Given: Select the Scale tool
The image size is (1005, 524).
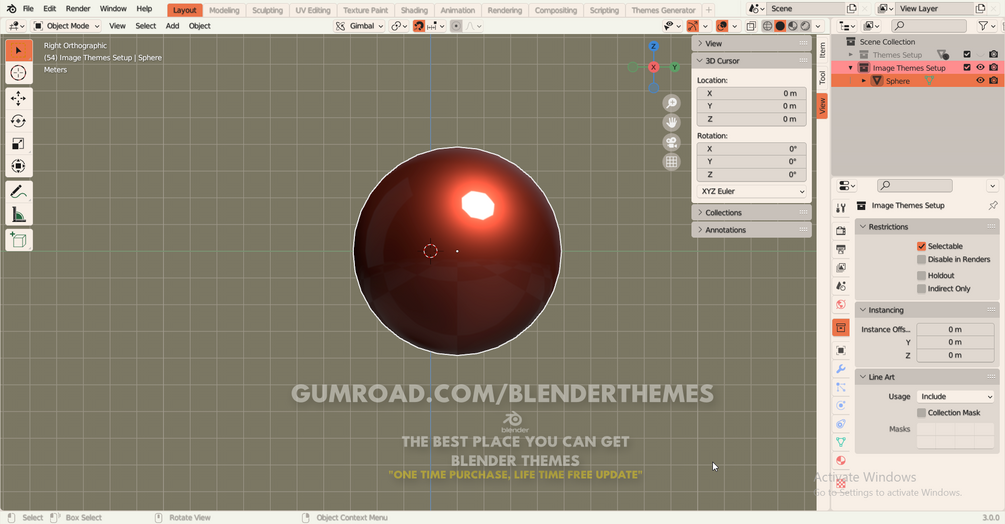Looking at the screenshot, I should [x=19, y=143].
